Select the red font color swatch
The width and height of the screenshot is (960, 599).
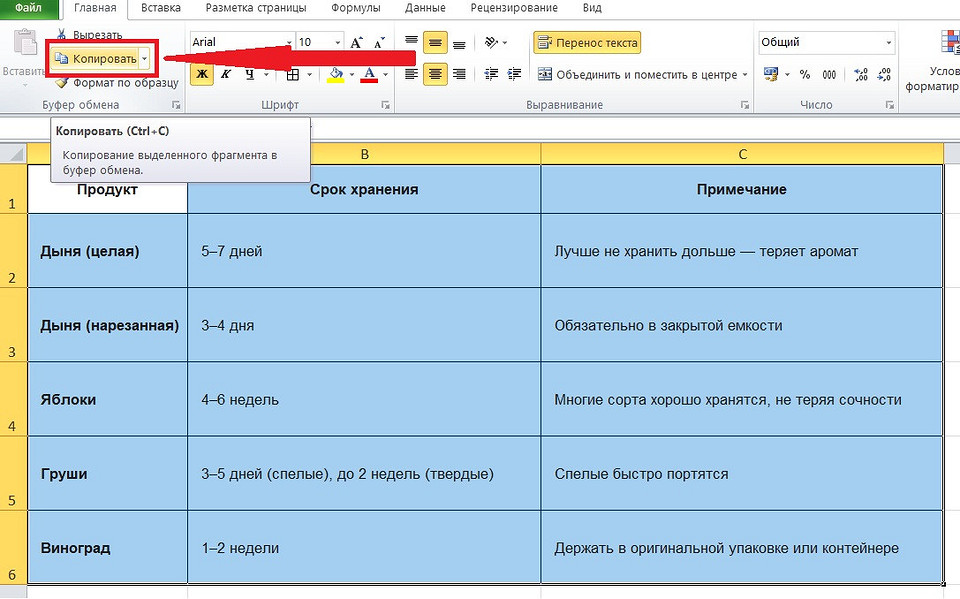point(369,79)
